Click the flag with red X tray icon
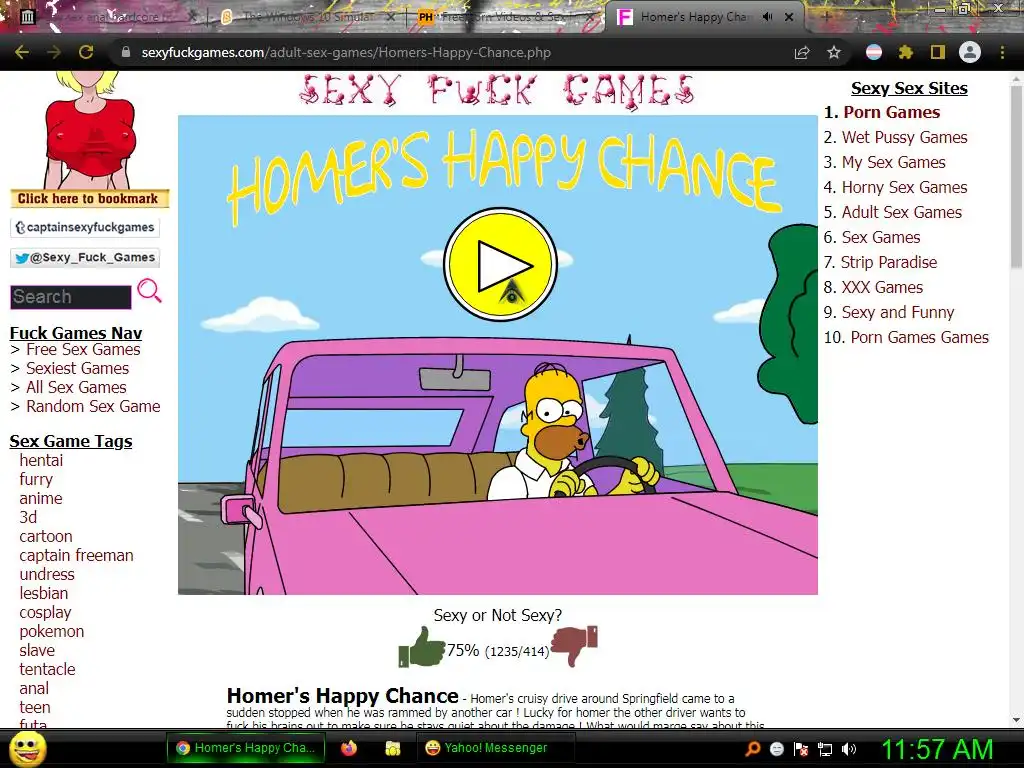 click(x=801, y=748)
